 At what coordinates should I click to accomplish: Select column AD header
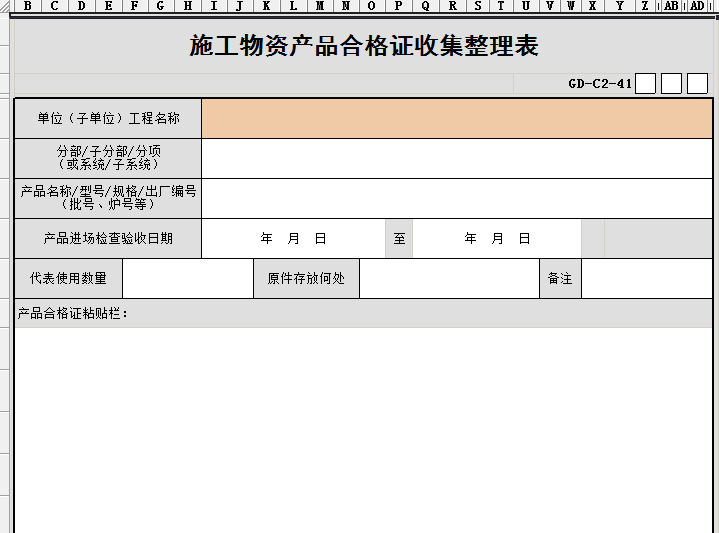(697, 6)
